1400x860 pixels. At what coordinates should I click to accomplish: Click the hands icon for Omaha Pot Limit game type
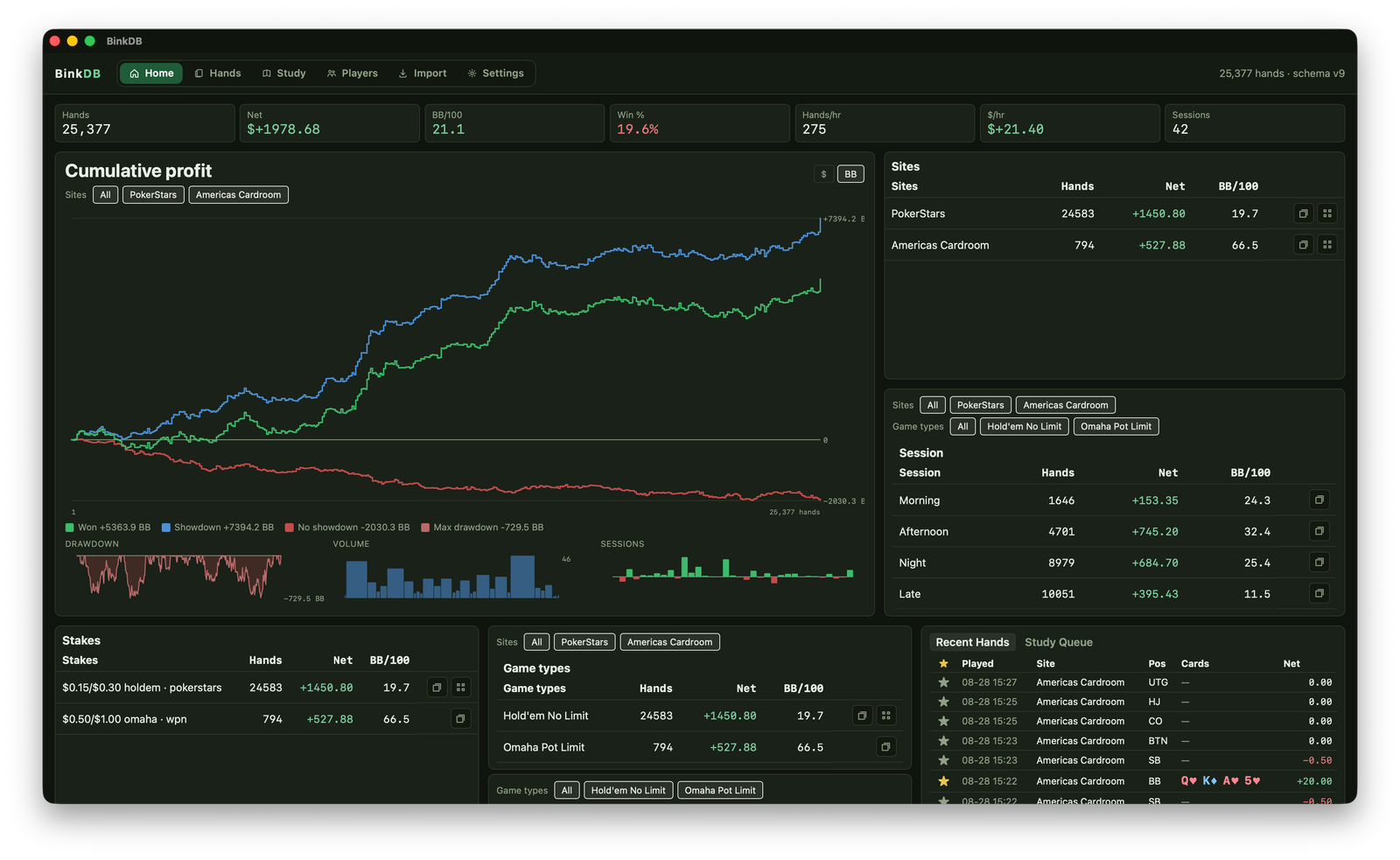pyautogui.click(x=885, y=747)
